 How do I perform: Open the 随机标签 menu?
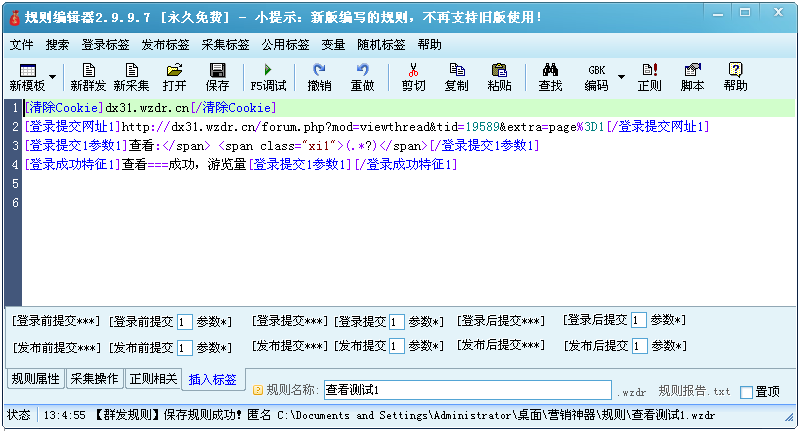point(381,45)
